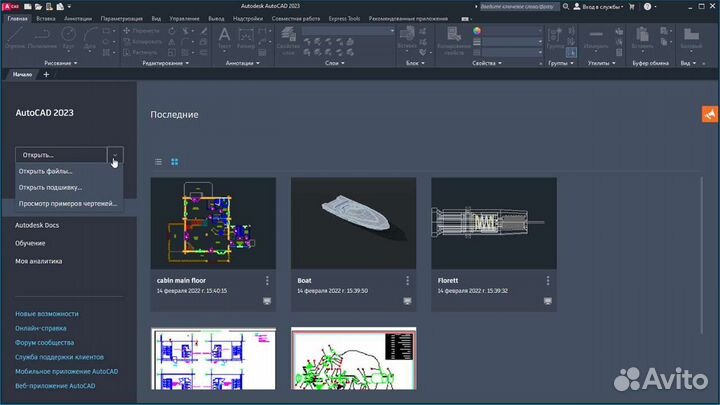Open the Autodesk App Store cart icon
The width and height of the screenshot is (720, 405).
click(x=632, y=6)
